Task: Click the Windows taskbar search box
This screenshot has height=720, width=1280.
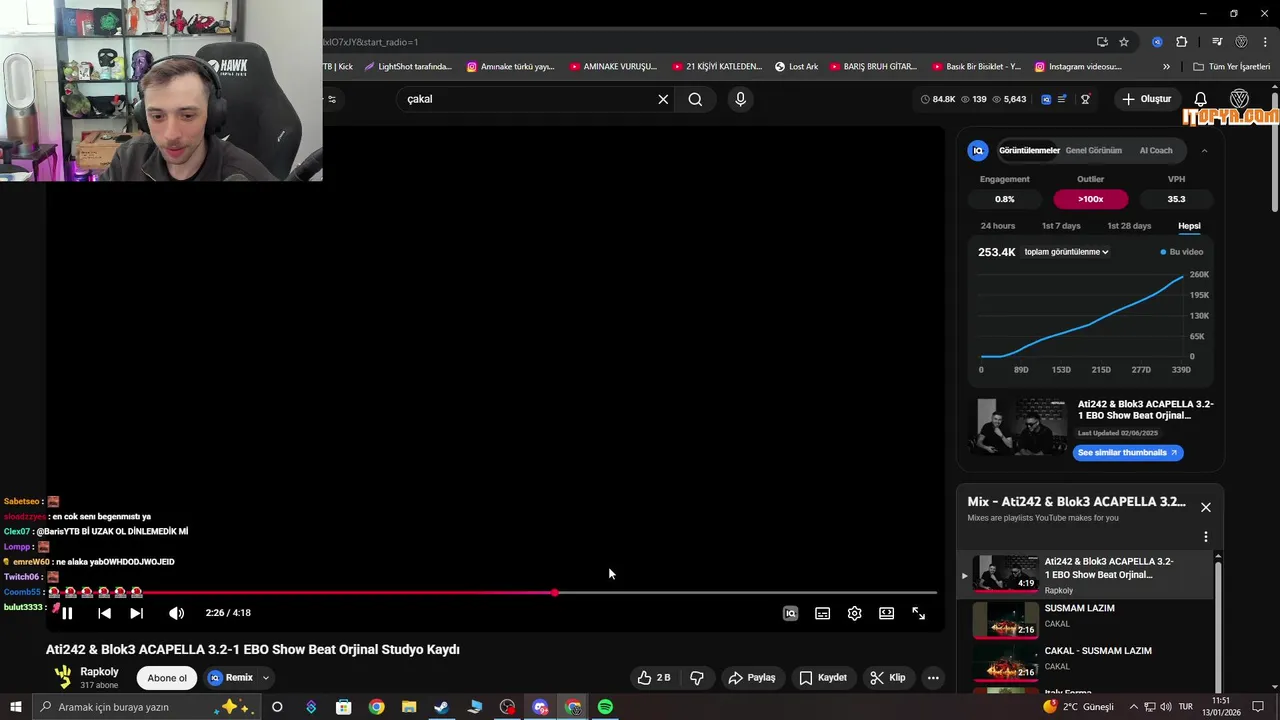Action: (x=146, y=707)
